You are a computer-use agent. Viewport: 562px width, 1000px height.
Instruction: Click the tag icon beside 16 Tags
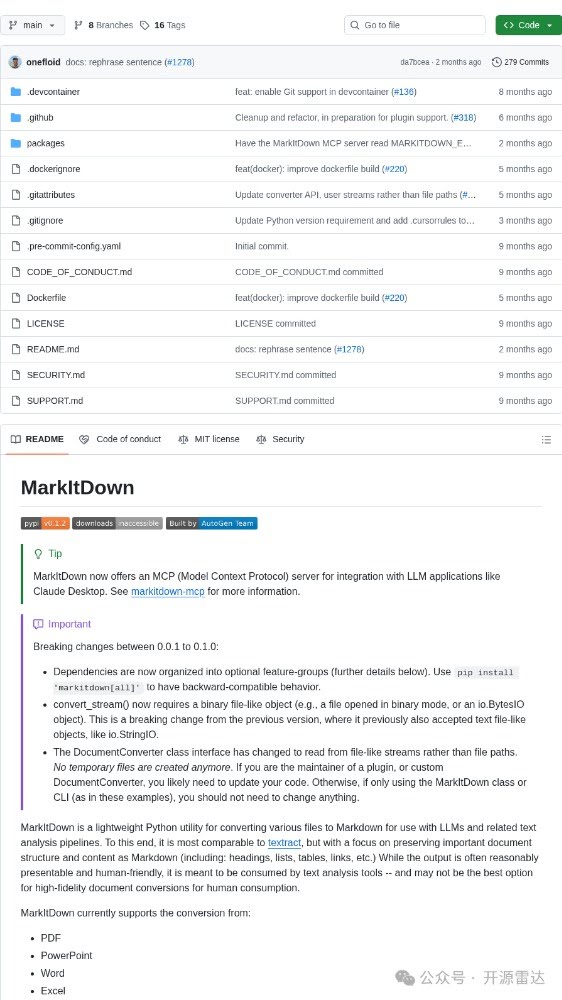145,26
